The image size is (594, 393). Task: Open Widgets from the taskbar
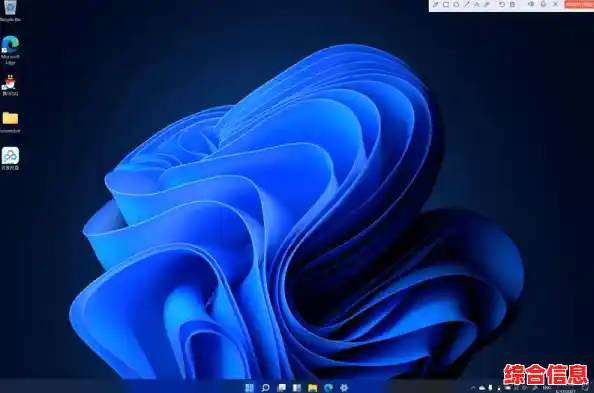pos(297,387)
